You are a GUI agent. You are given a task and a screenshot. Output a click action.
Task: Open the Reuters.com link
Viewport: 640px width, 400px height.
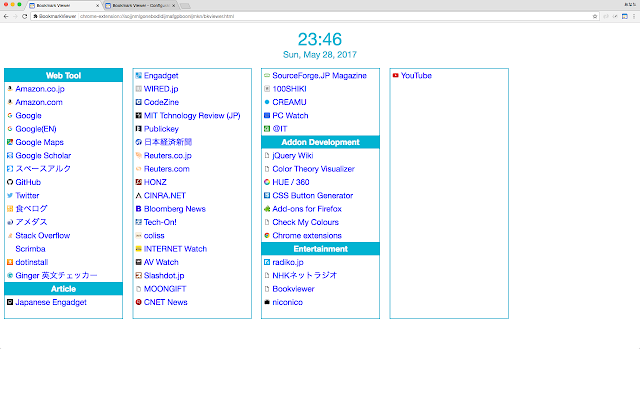(167, 169)
